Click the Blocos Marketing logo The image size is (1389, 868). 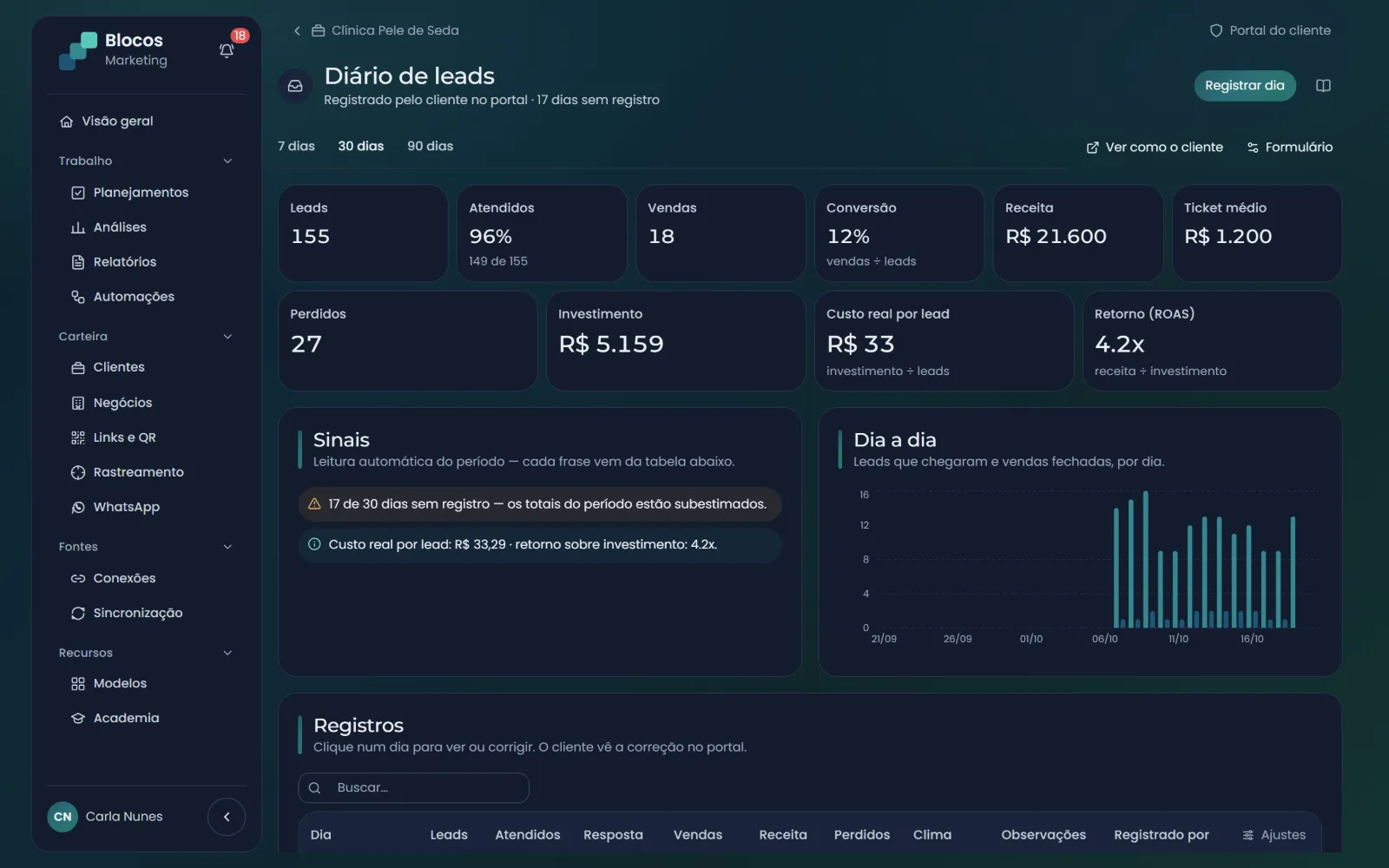coord(113,50)
